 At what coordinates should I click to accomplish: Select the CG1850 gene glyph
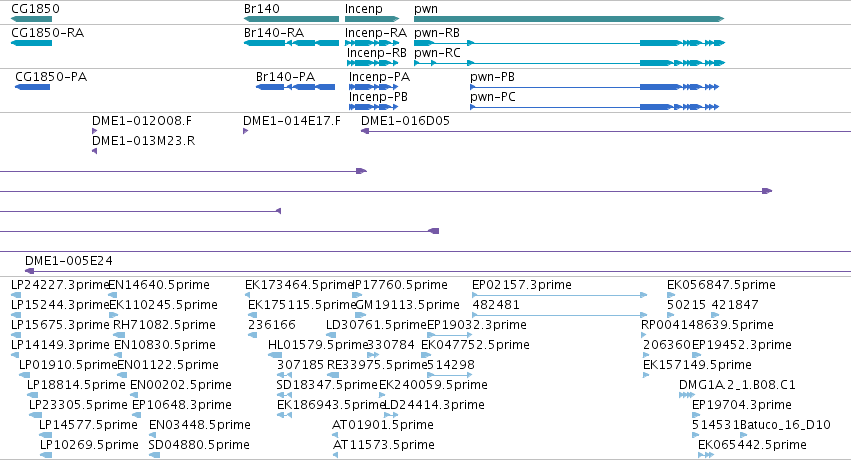pyautogui.click(x=31, y=19)
